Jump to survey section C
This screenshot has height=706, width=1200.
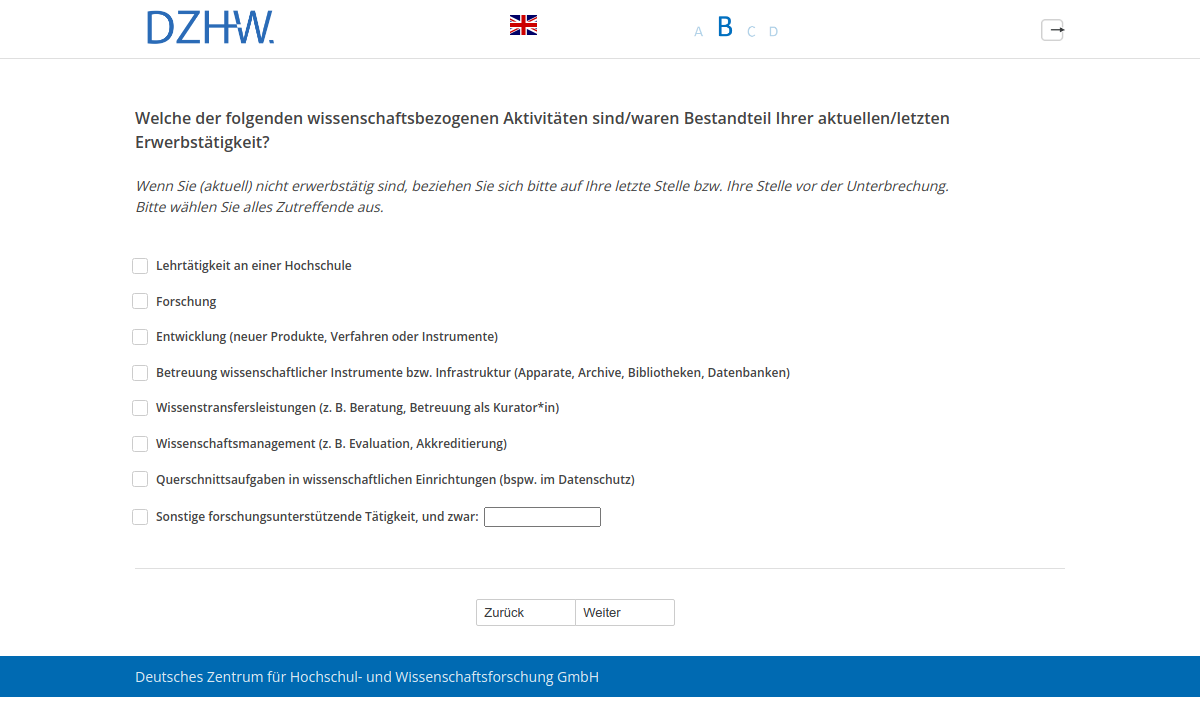750,31
